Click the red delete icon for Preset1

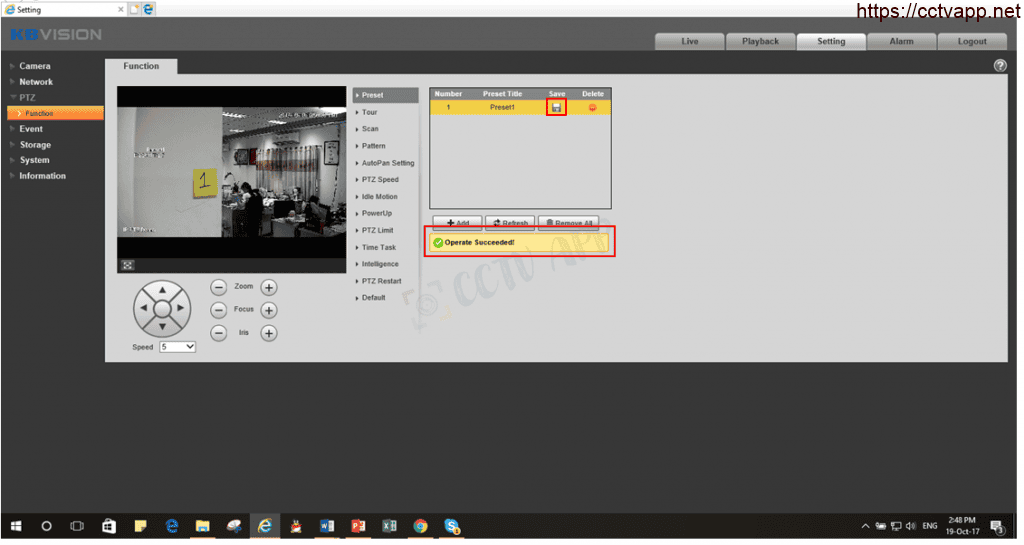(x=592, y=107)
